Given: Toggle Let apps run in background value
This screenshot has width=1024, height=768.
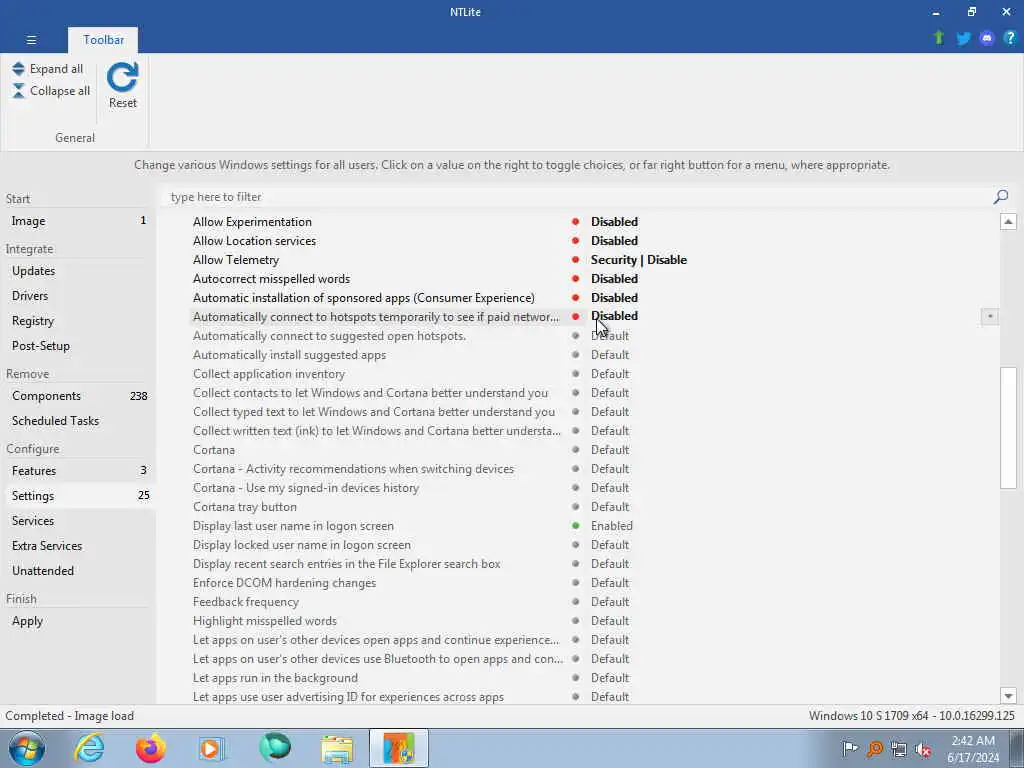Looking at the screenshot, I should [x=610, y=678].
